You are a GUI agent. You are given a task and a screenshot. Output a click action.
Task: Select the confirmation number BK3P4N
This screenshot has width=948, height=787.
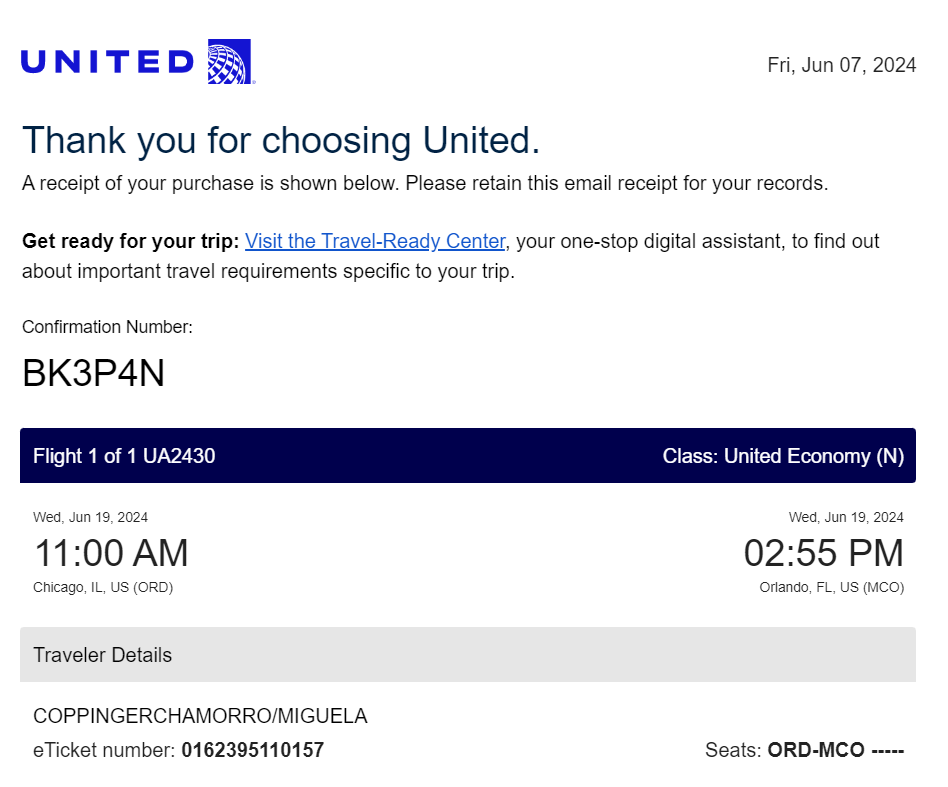[93, 372]
